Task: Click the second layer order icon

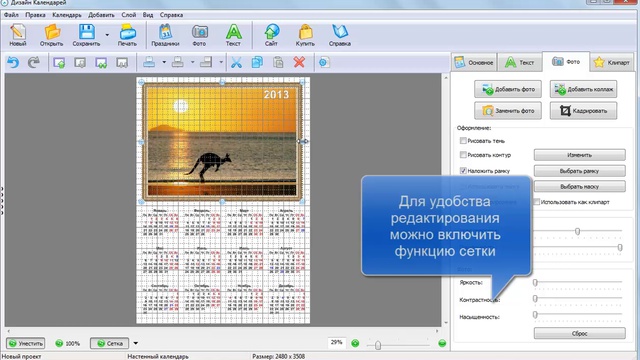Action: click(x=80, y=62)
